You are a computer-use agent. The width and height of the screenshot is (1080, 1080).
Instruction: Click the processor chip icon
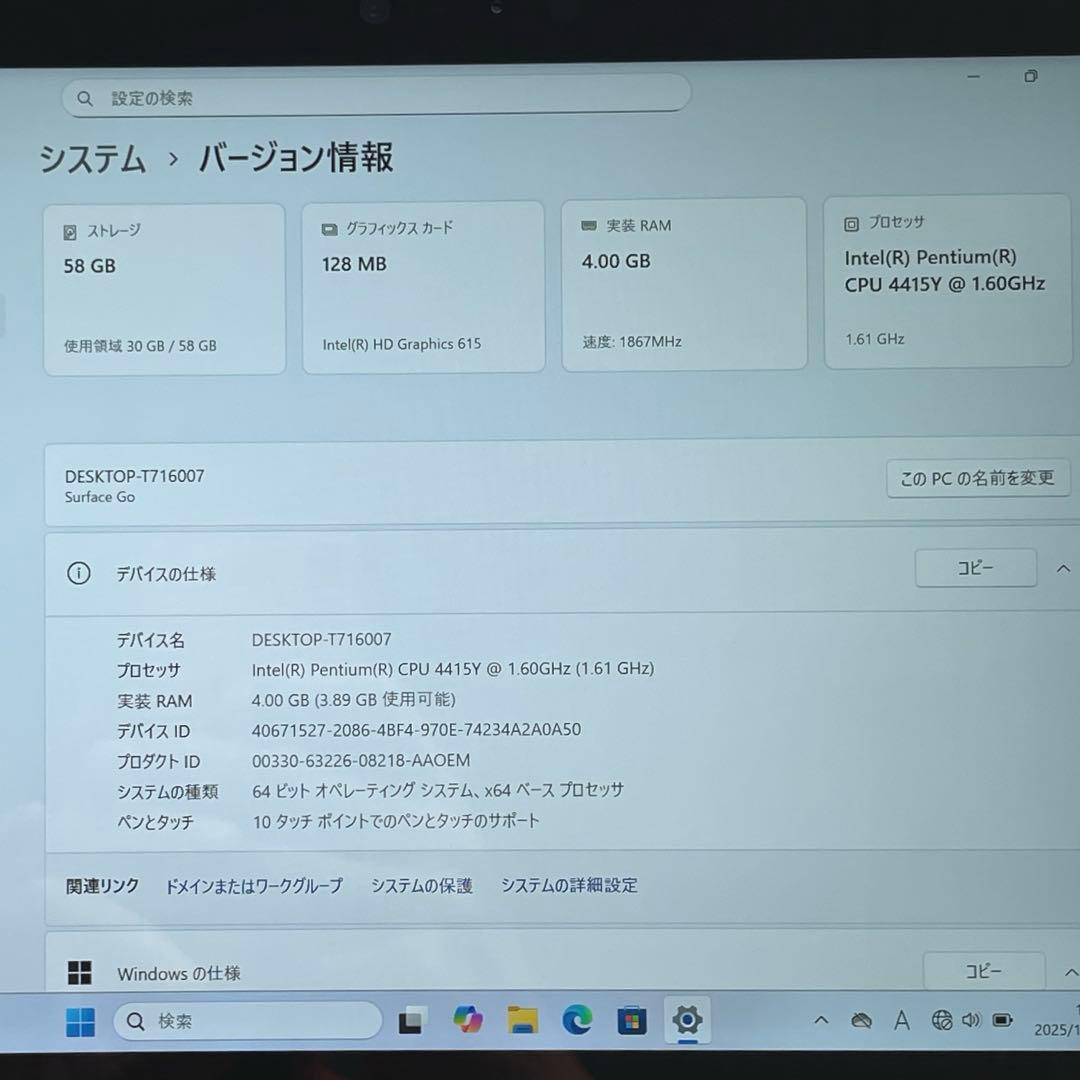pyautogui.click(x=851, y=224)
